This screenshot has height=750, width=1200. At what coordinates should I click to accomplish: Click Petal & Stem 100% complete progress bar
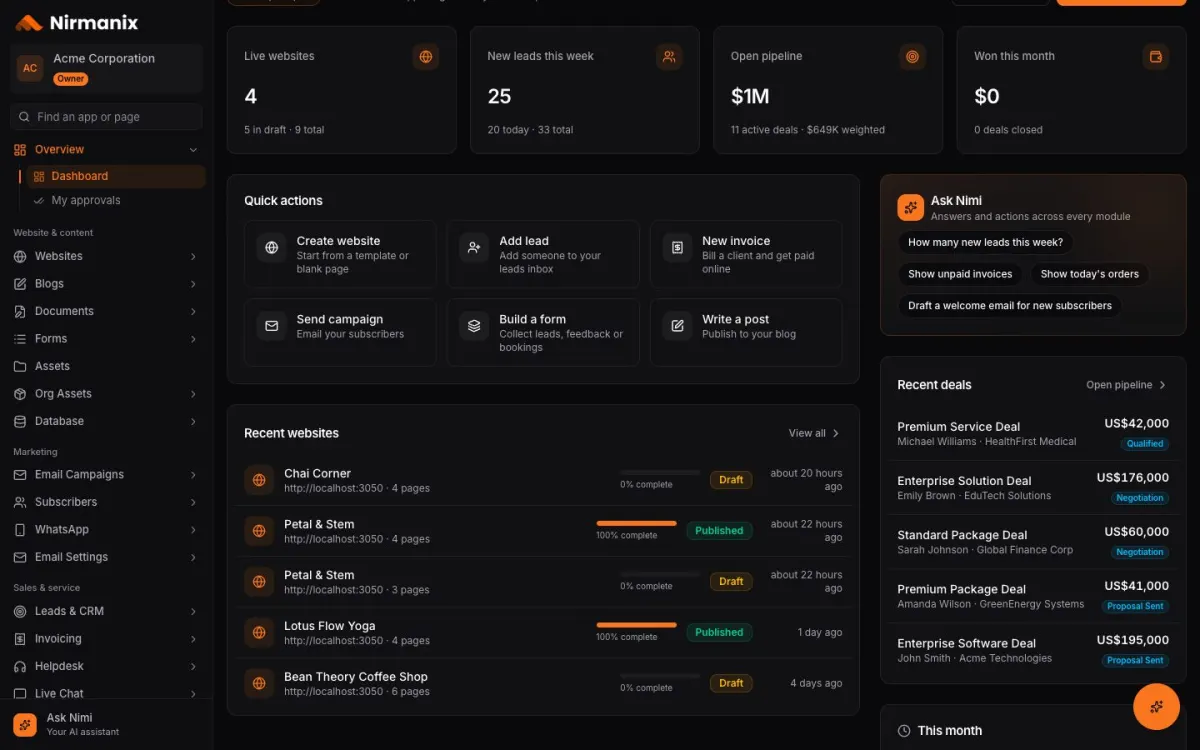coord(636,523)
